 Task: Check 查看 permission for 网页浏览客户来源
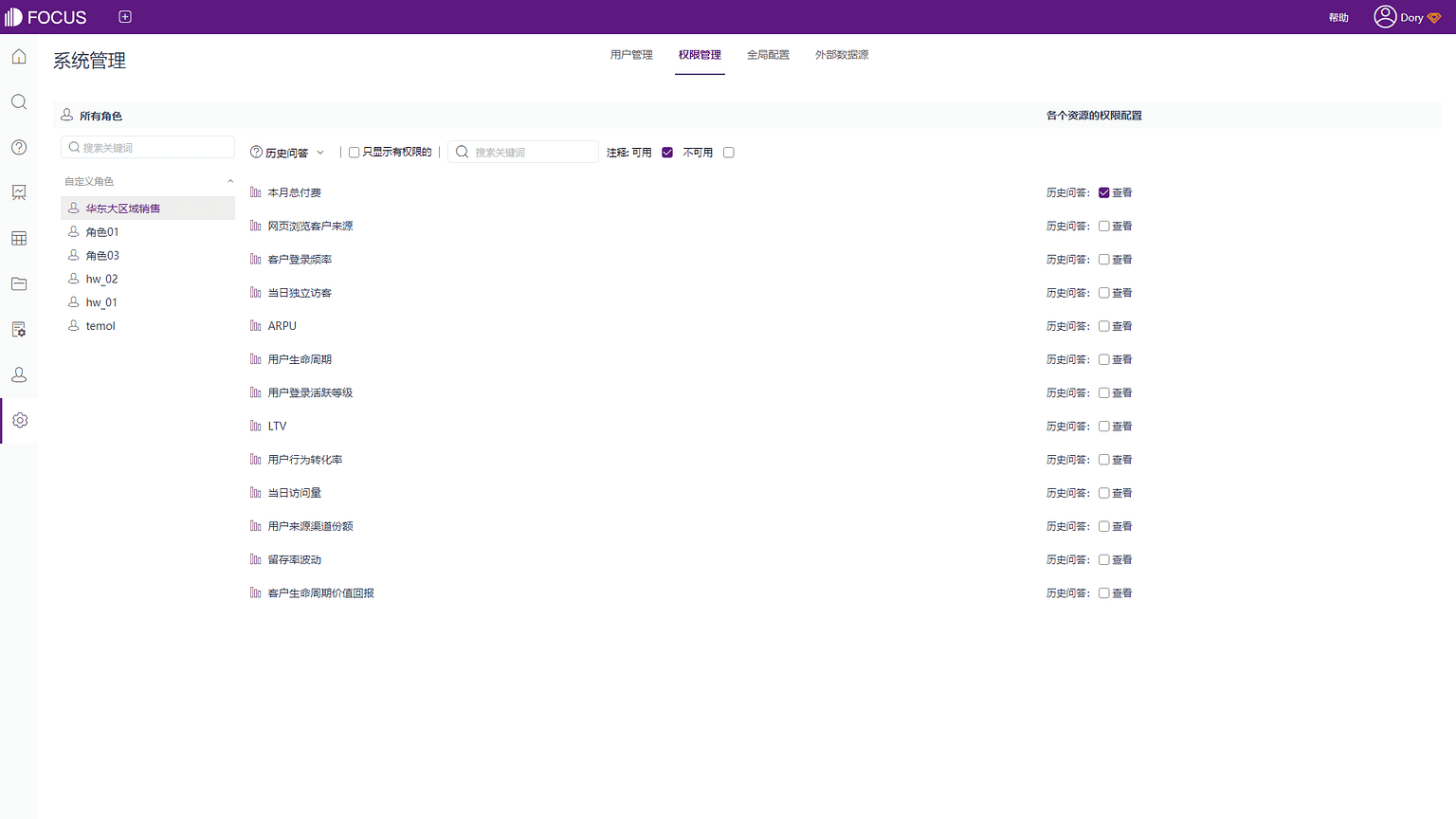pos(1103,227)
